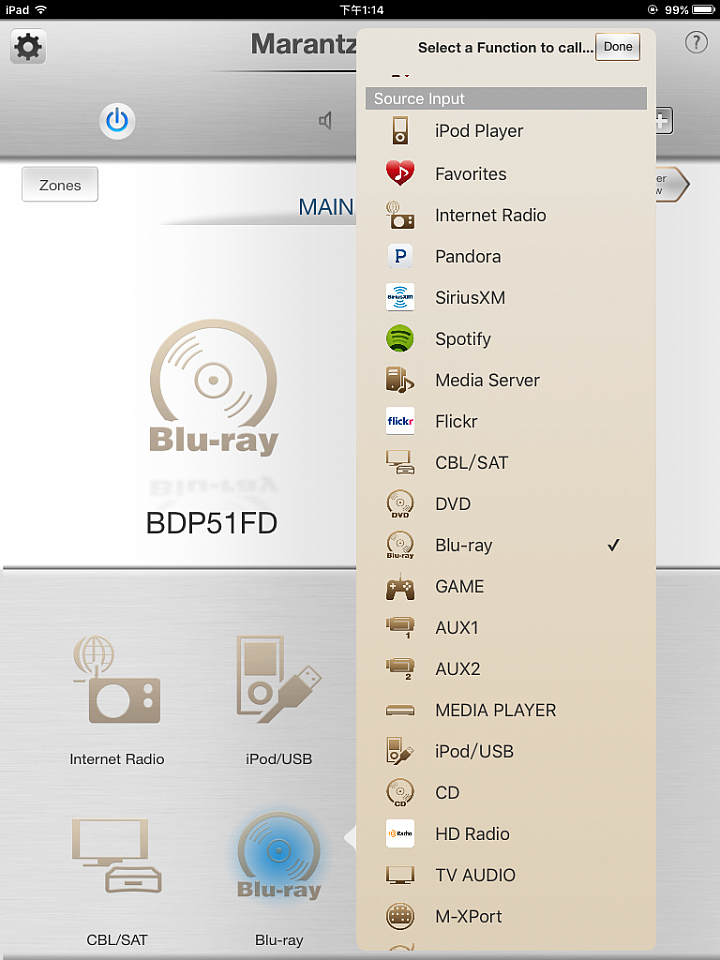This screenshot has width=720, height=960.
Task: Pick the M-XPort icon
Action: click(400, 916)
